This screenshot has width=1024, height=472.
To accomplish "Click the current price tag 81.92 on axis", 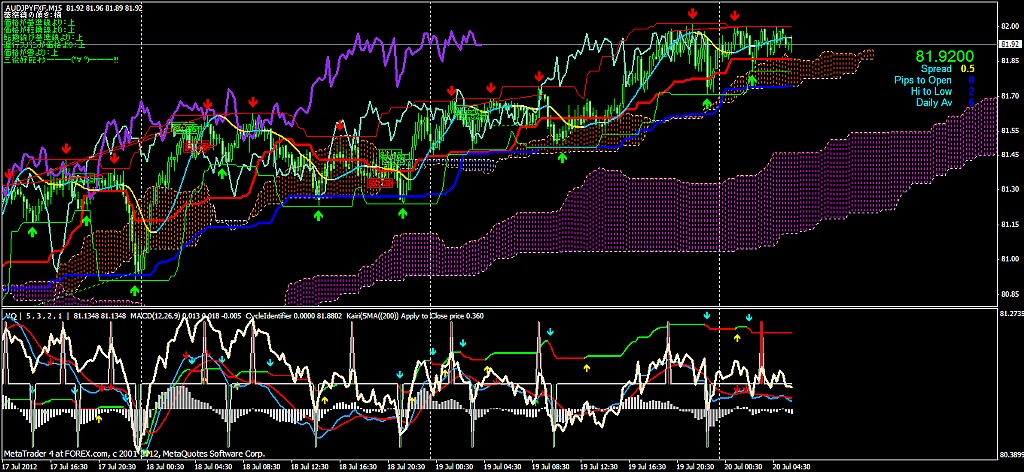I will 1010,44.
